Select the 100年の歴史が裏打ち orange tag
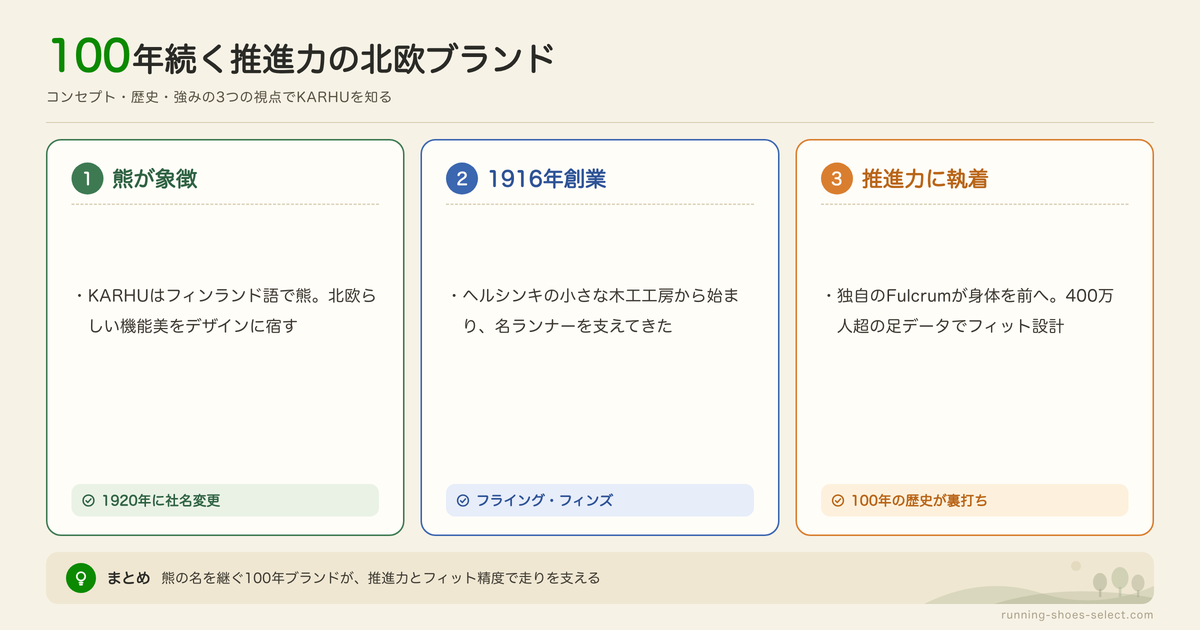This screenshot has height=630, width=1200. [974, 500]
